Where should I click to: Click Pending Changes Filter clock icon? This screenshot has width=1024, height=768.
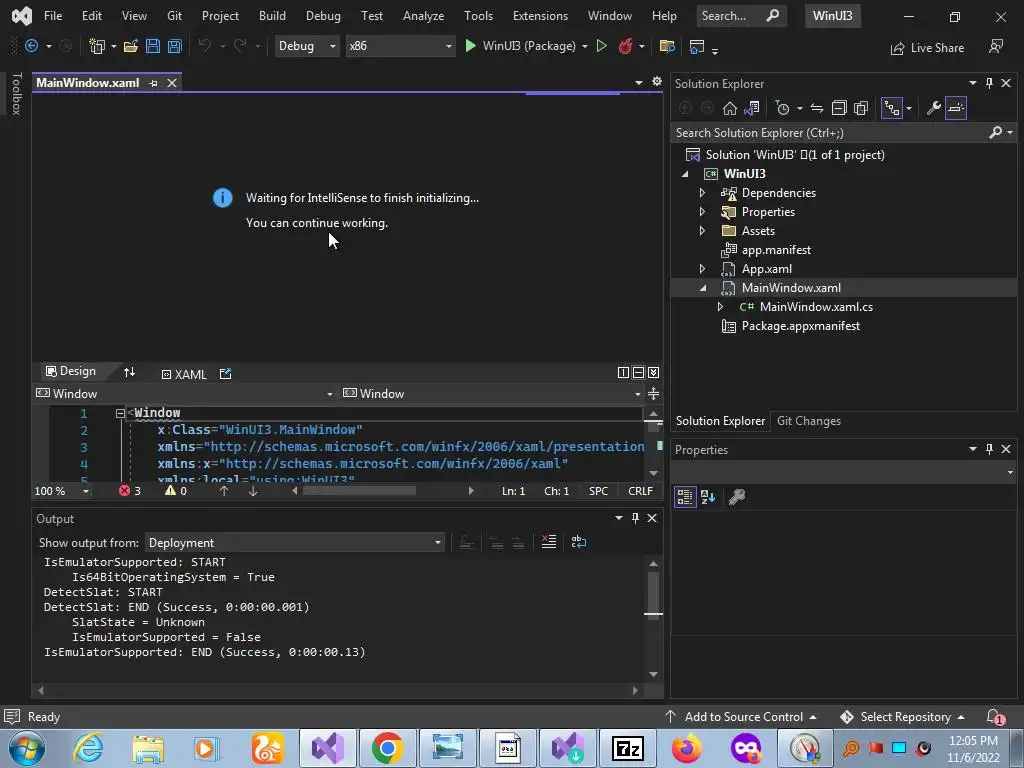(782, 108)
